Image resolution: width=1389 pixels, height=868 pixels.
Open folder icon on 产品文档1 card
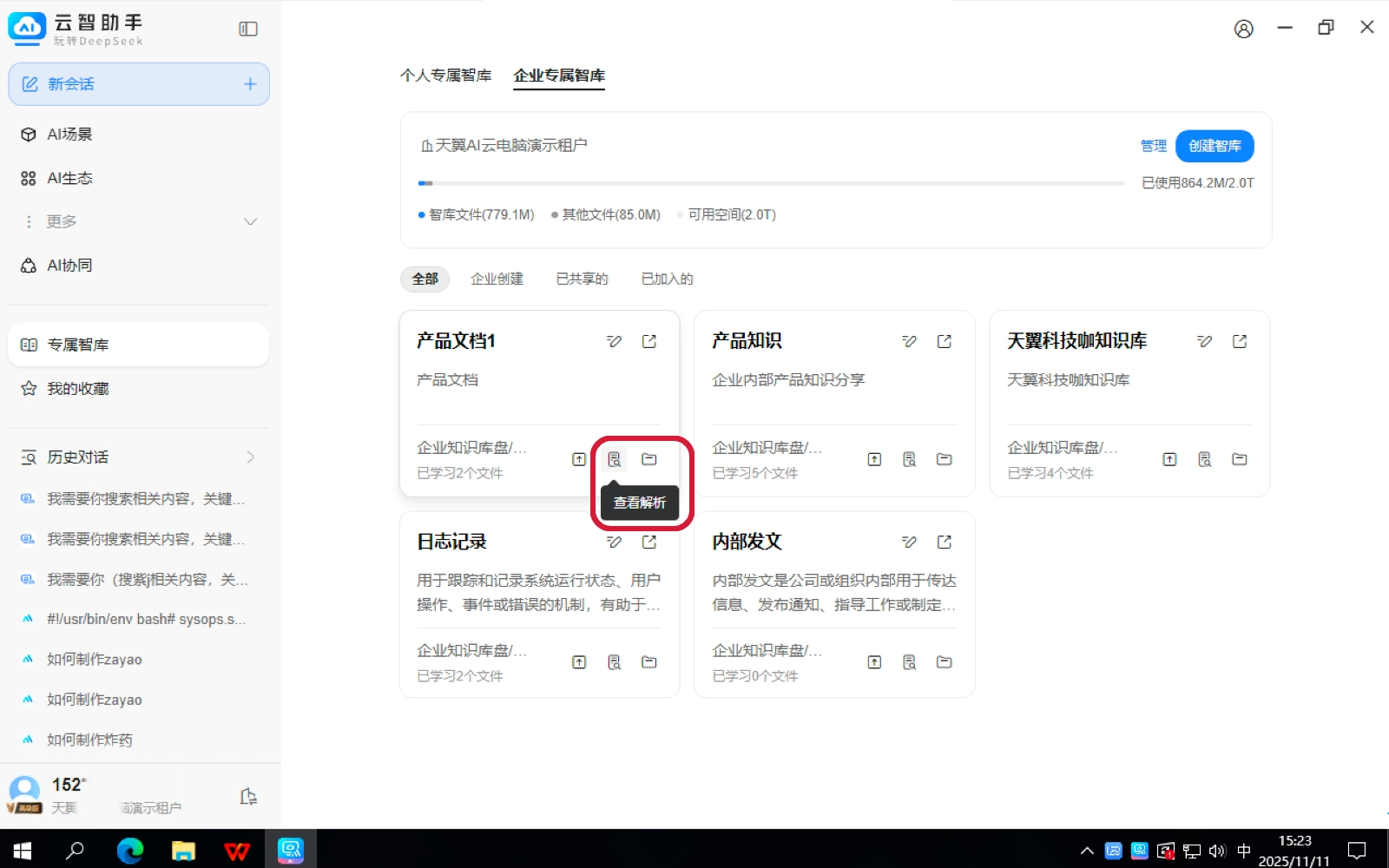[x=648, y=459]
